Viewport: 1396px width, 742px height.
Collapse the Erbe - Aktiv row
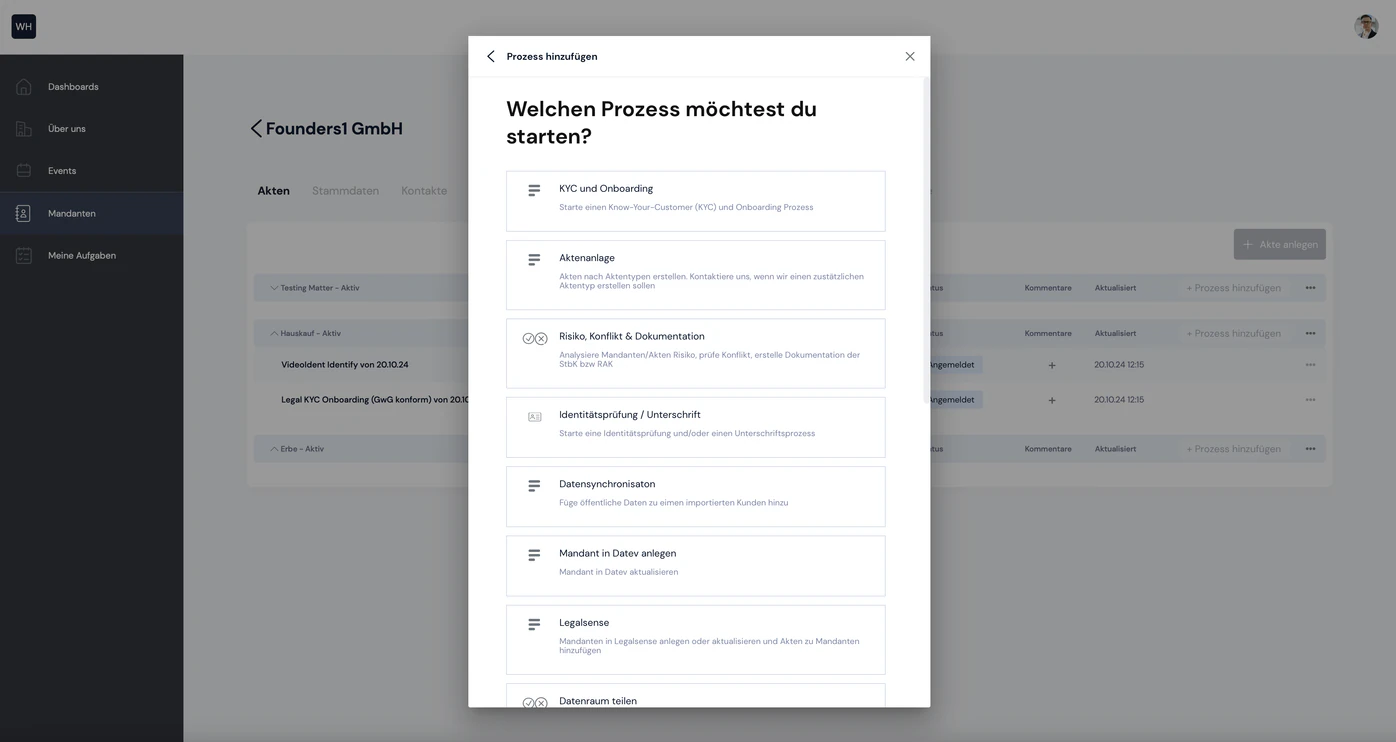274,449
